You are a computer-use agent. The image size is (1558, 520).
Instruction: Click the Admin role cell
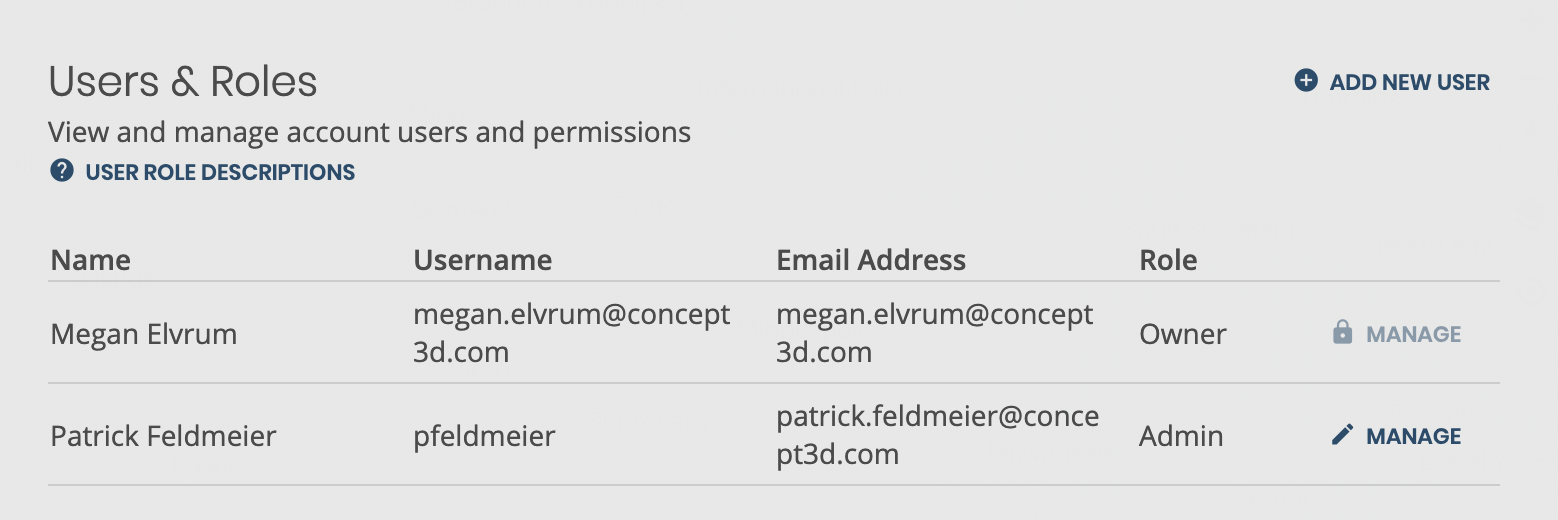(x=1181, y=436)
